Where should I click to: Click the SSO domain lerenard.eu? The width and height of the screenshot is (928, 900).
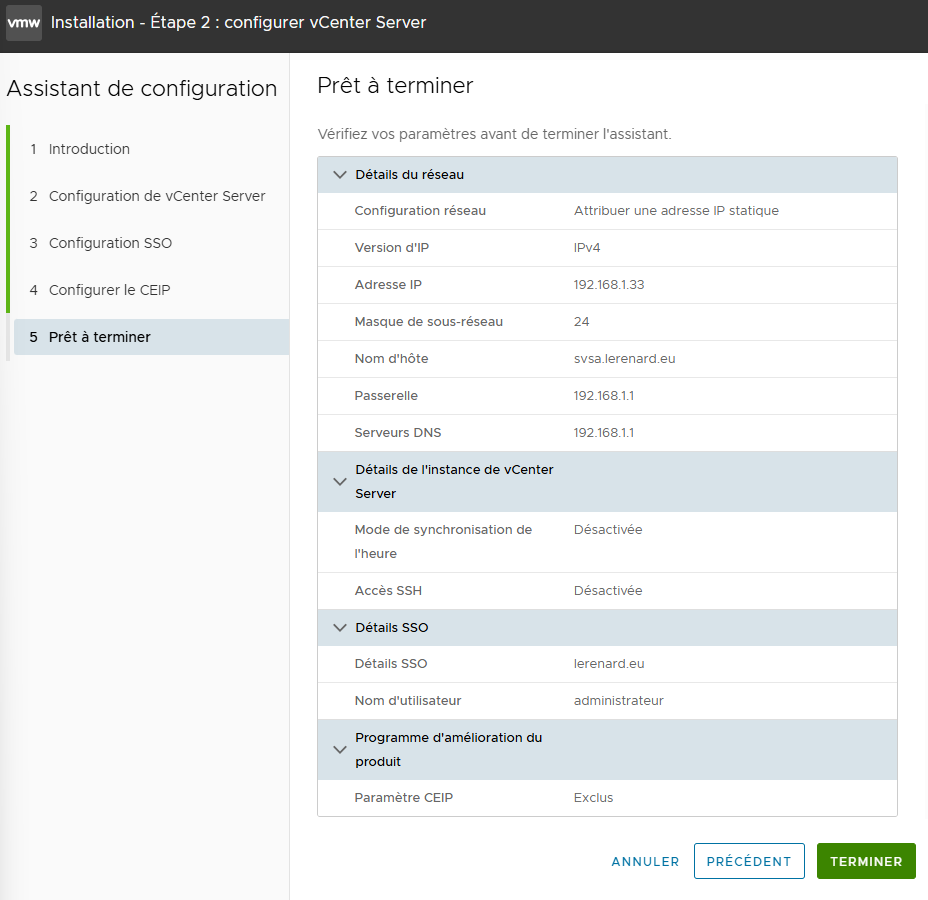point(608,664)
